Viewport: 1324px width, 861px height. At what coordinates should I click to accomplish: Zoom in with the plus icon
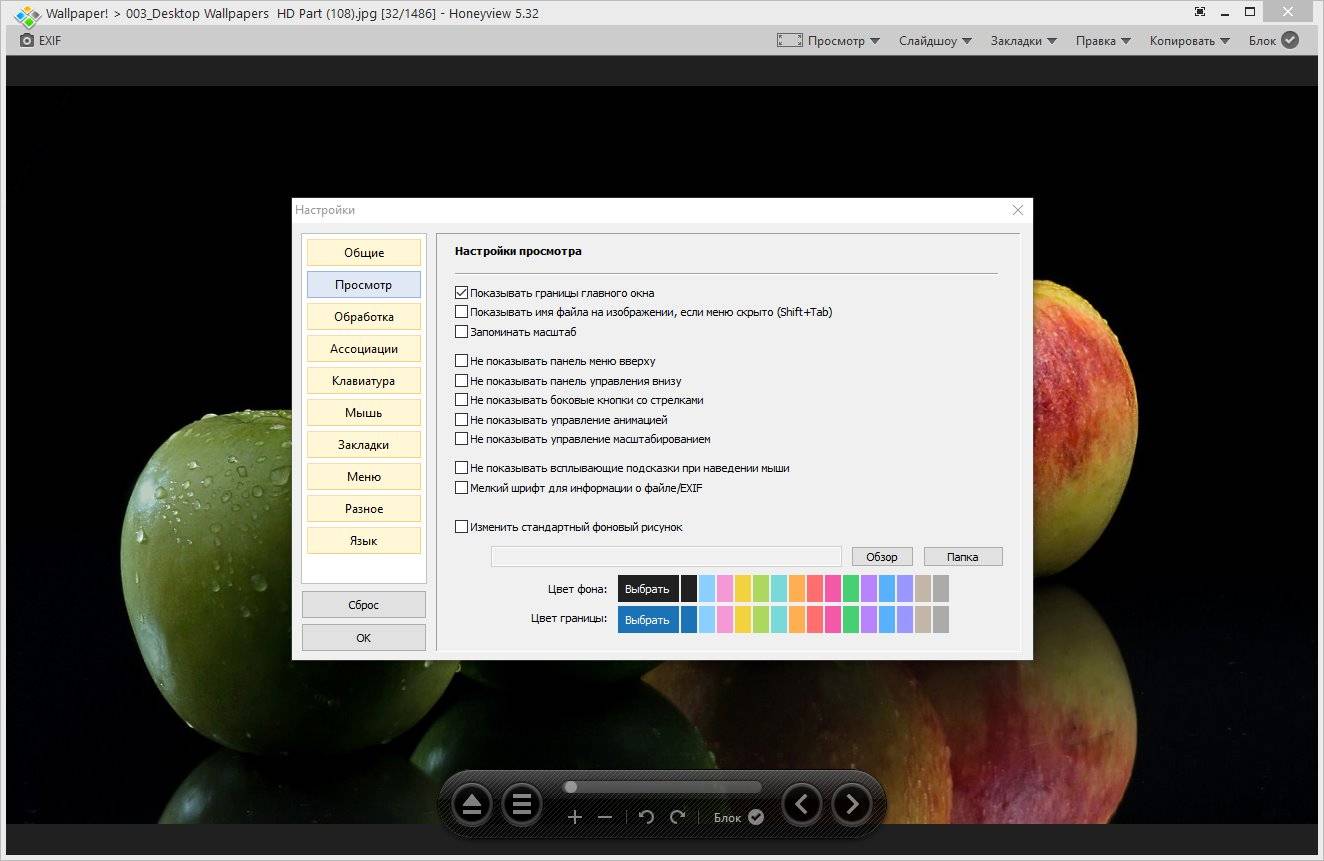coord(575,817)
